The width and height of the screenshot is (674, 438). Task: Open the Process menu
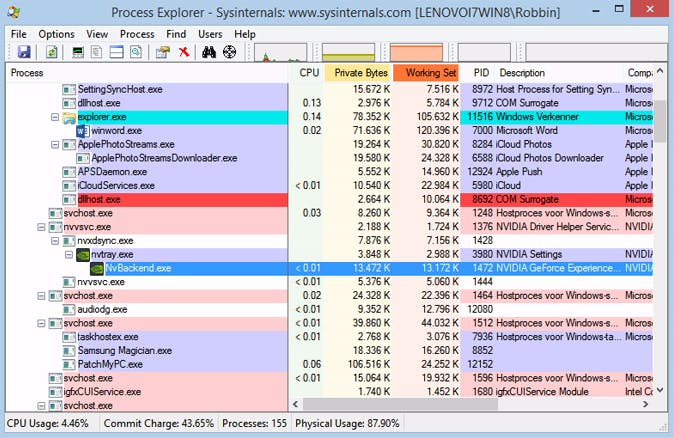(137, 34)
